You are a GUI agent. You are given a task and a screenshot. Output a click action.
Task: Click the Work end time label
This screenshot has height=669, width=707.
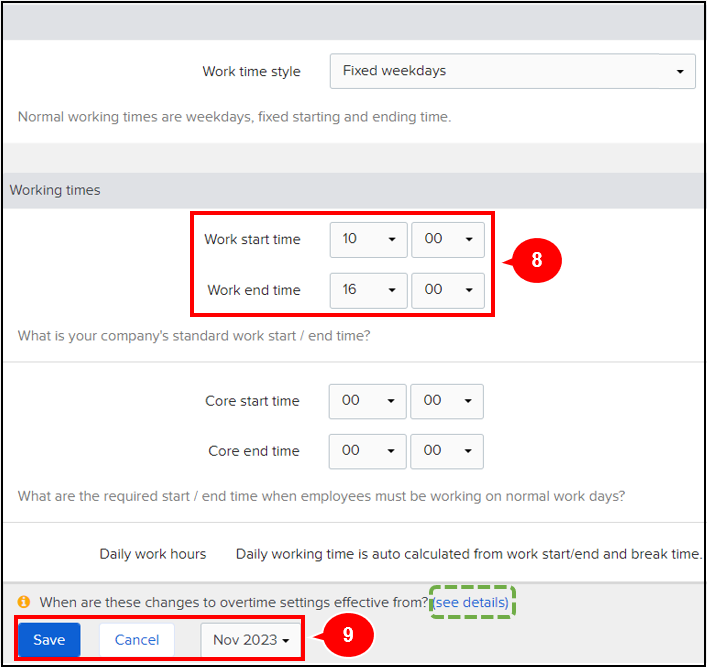pyautogui.click(x=254, y=290)
